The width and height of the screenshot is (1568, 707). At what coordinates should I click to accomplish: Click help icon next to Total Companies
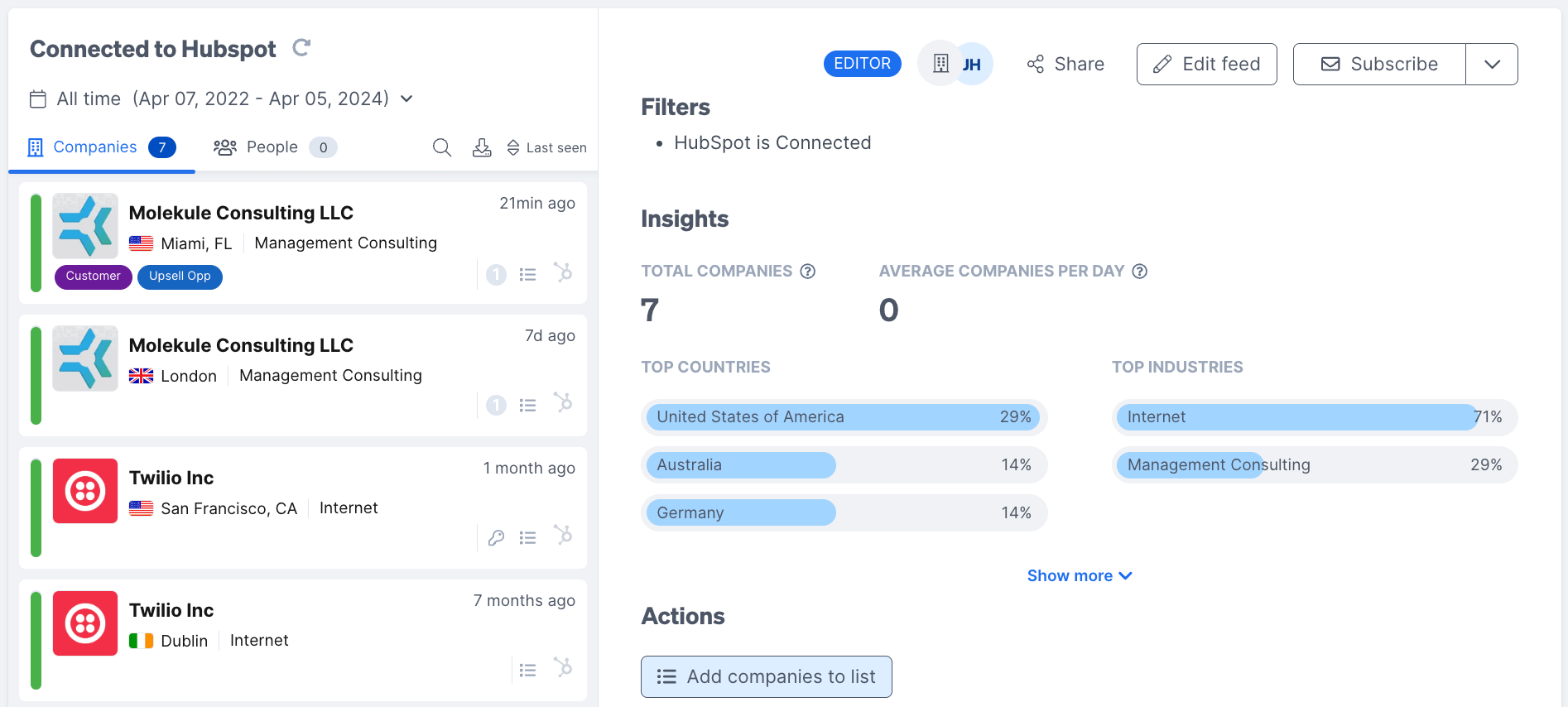click(808, 272)
